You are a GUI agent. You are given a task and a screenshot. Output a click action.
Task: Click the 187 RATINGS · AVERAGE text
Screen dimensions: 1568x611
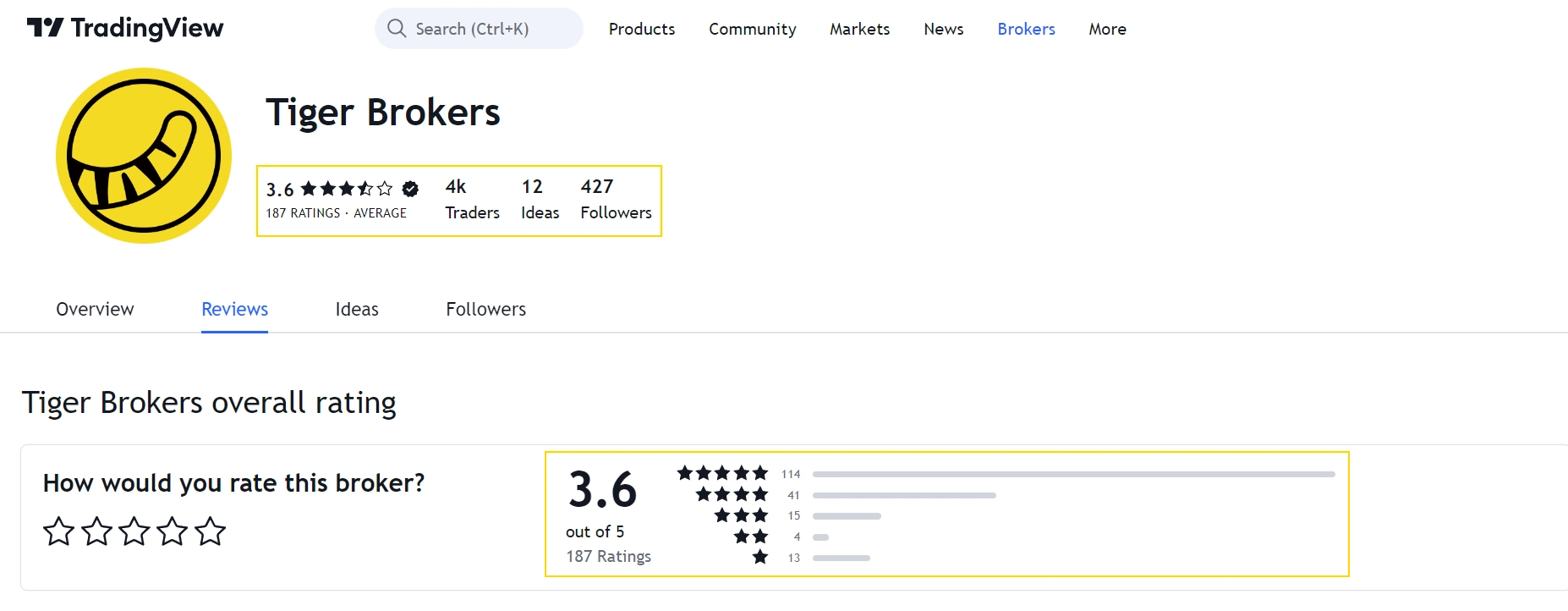(337, 213)
